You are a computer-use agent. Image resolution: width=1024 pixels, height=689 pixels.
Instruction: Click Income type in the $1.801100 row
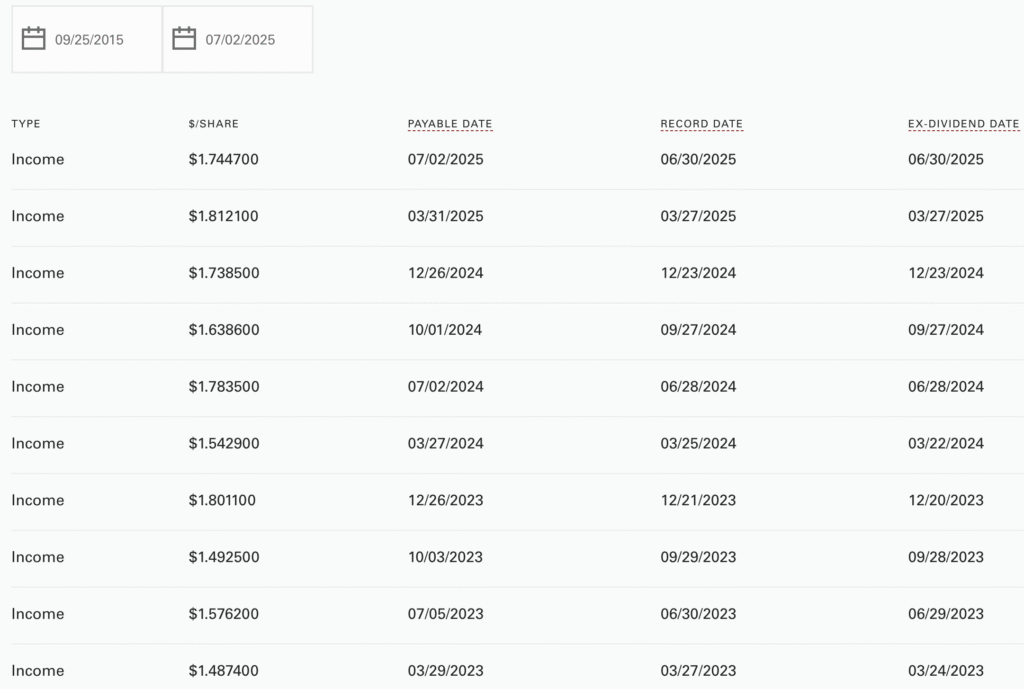38,500
